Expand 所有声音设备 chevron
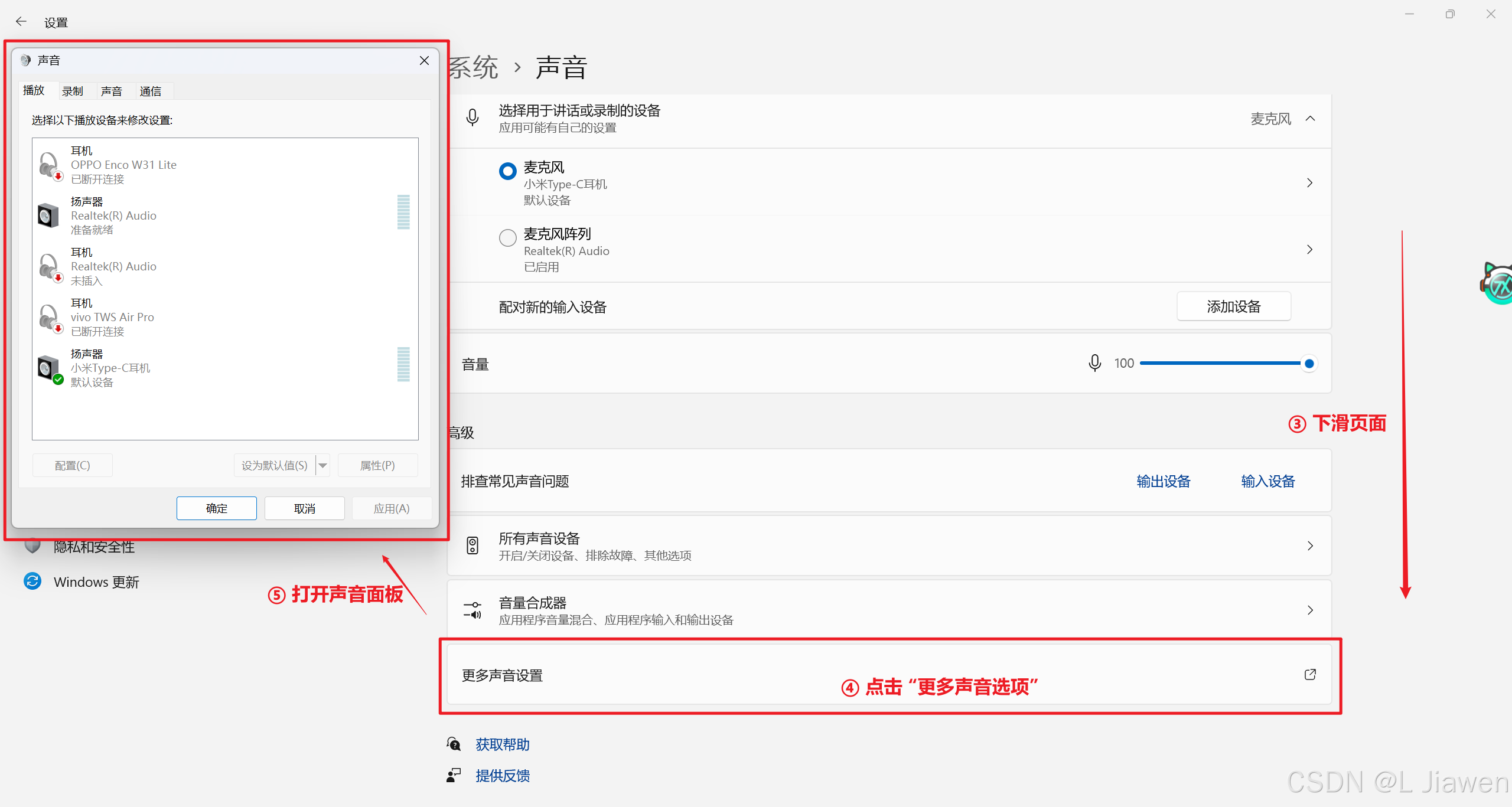This screenshot has width=1512, height=807. pos(1309,545)
